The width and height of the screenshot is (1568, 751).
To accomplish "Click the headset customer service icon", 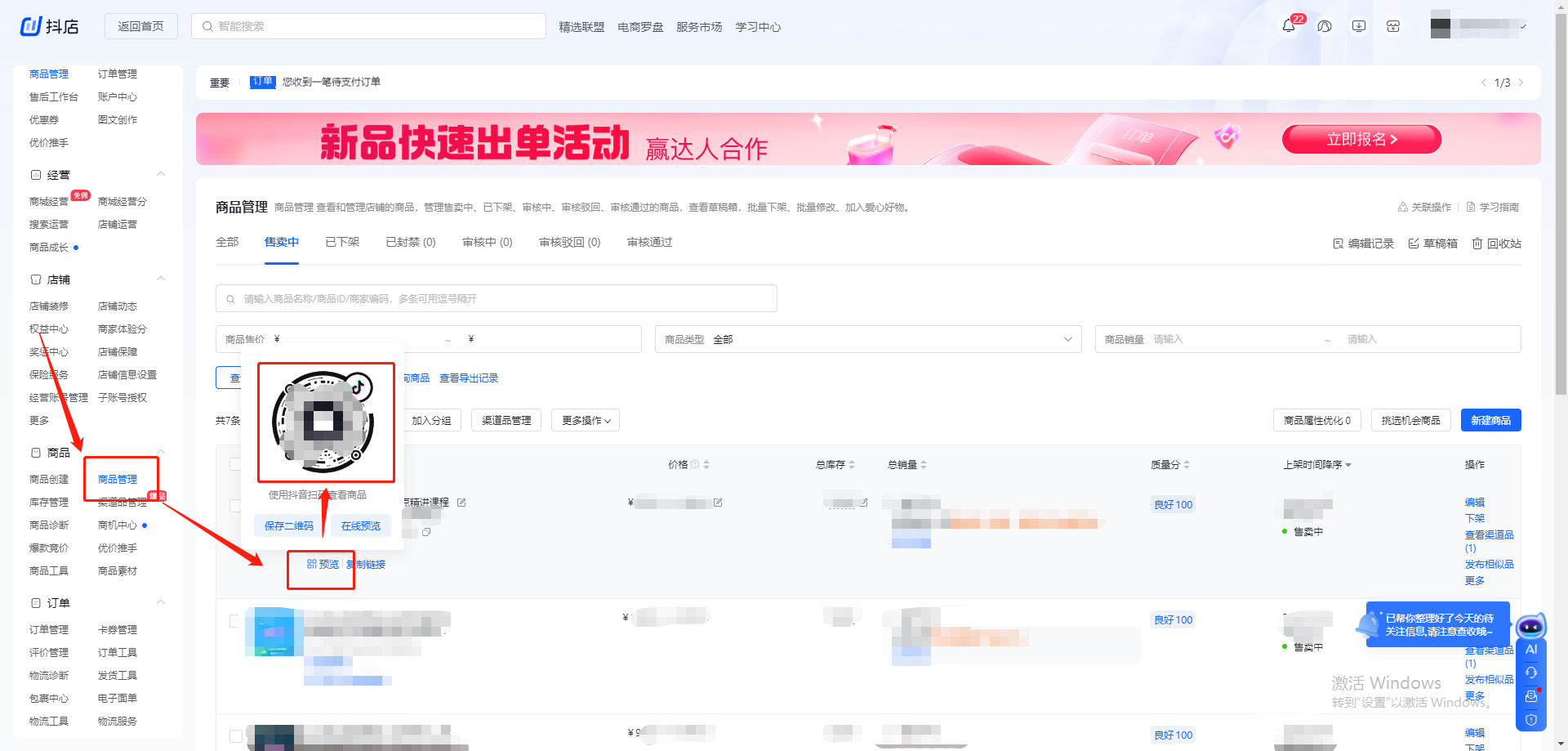I will pos(1531,673).
